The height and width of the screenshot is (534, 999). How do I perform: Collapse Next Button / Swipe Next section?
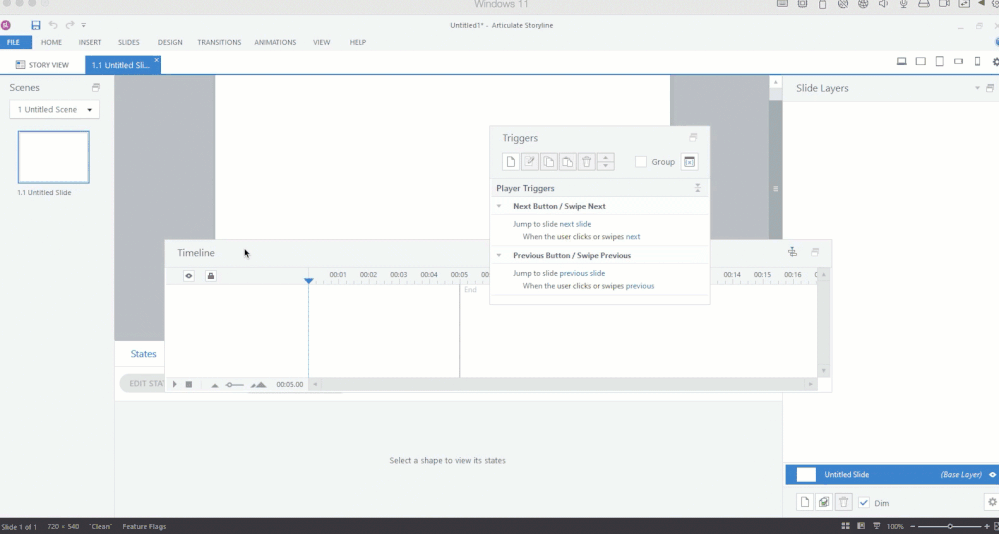(x=499, y=206)
